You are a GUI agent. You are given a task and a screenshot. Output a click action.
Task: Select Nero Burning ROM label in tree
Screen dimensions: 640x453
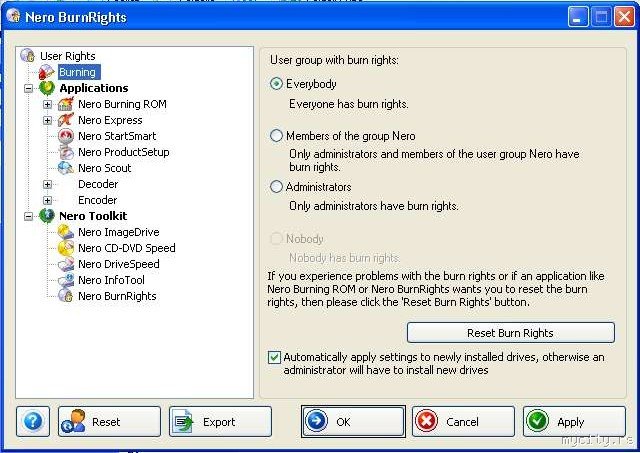point(122,104)
